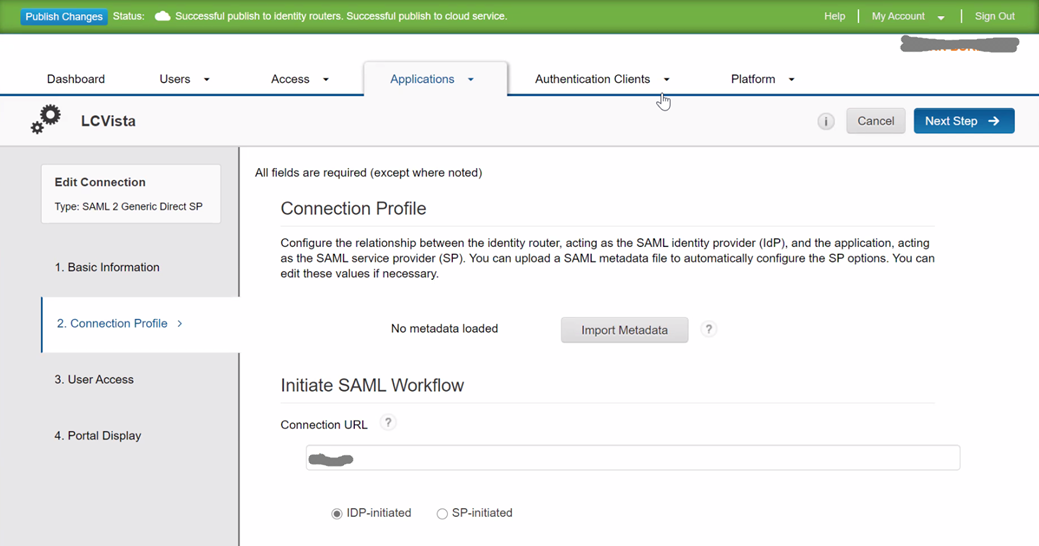
Task: Click the help icon beside Connection URL
Action: pos(388,423)
